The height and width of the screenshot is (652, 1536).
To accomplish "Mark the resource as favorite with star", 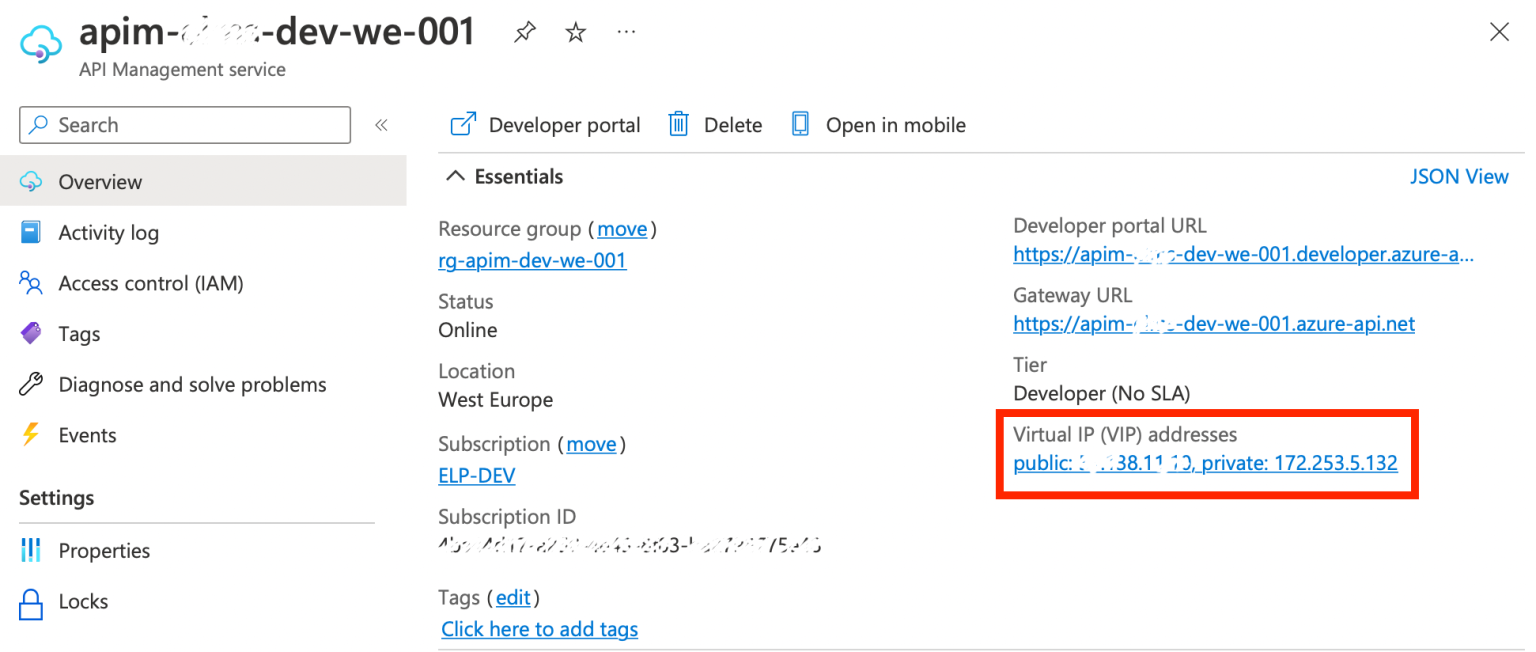I will point(576,33).
